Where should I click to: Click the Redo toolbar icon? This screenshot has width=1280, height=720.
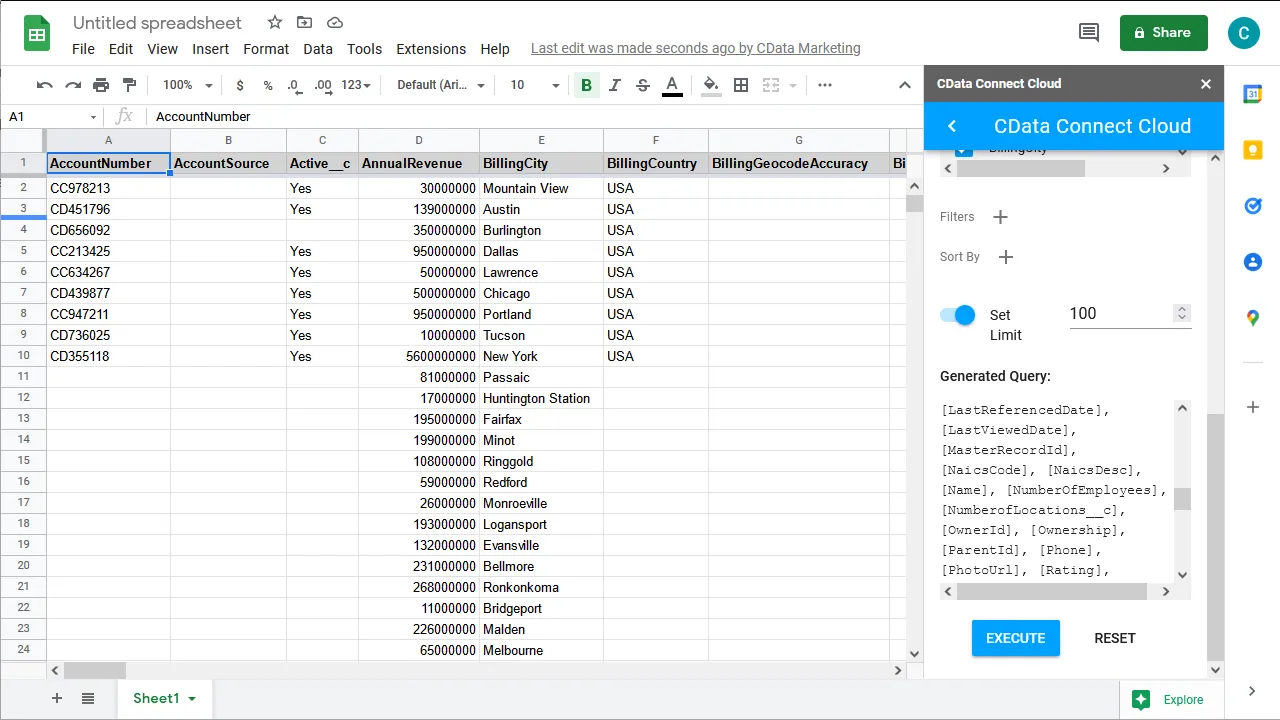coord(73,85)
